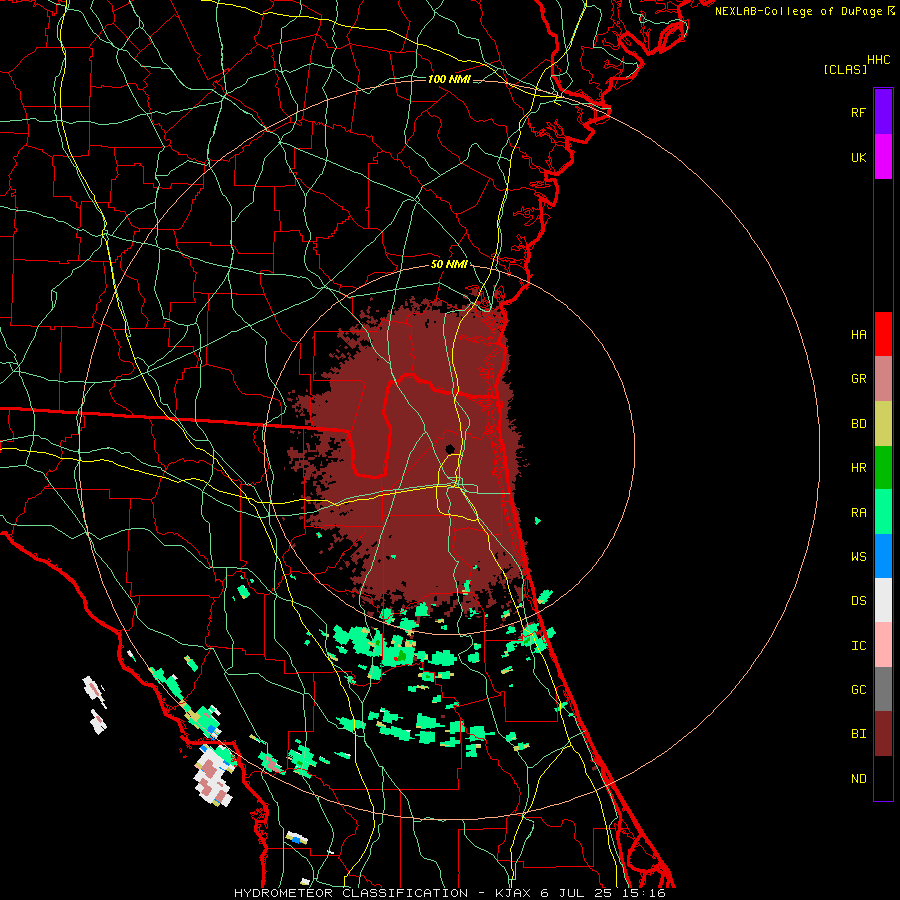
Task: Click the BD legend label
Action: (x=858, y=424)
